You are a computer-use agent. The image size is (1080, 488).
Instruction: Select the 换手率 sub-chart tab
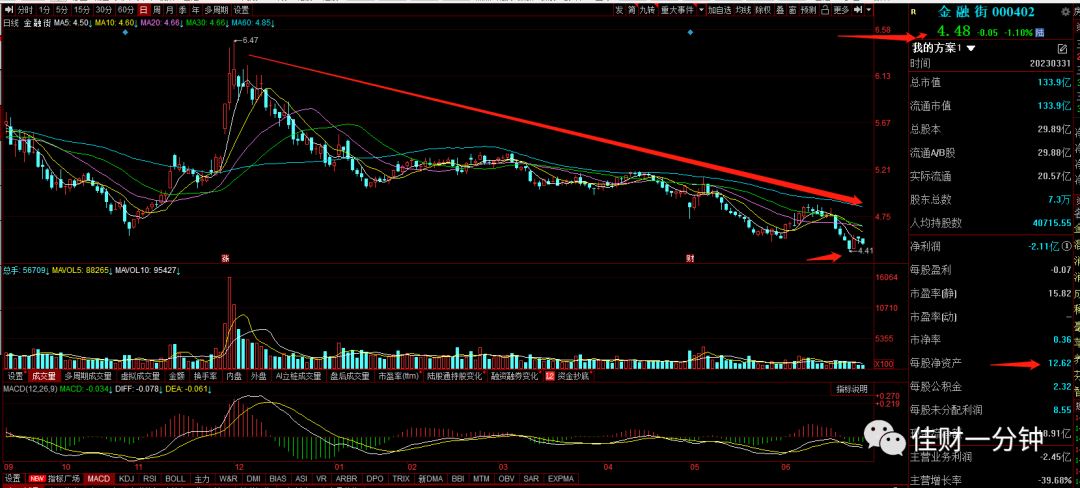point(205,376)
